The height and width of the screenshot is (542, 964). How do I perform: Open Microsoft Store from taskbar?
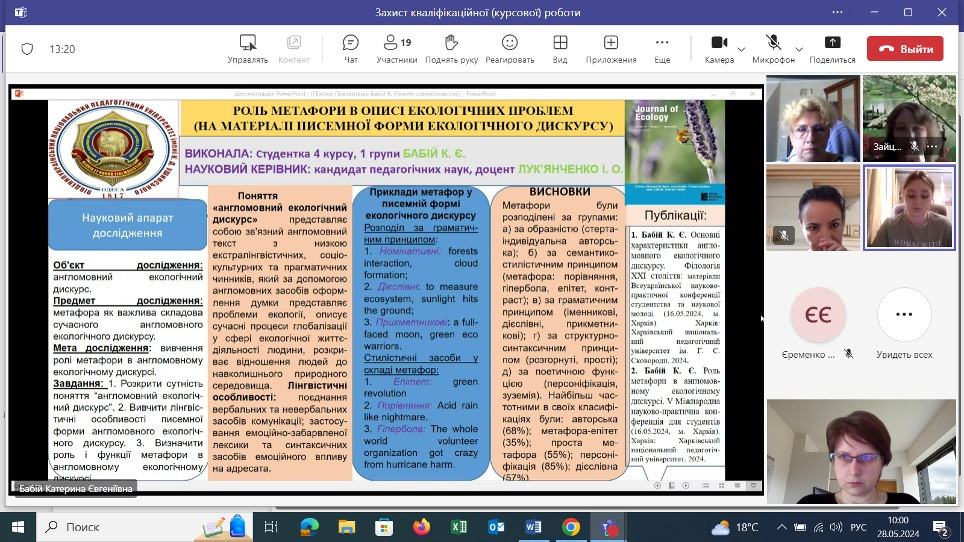click(384, 527)
